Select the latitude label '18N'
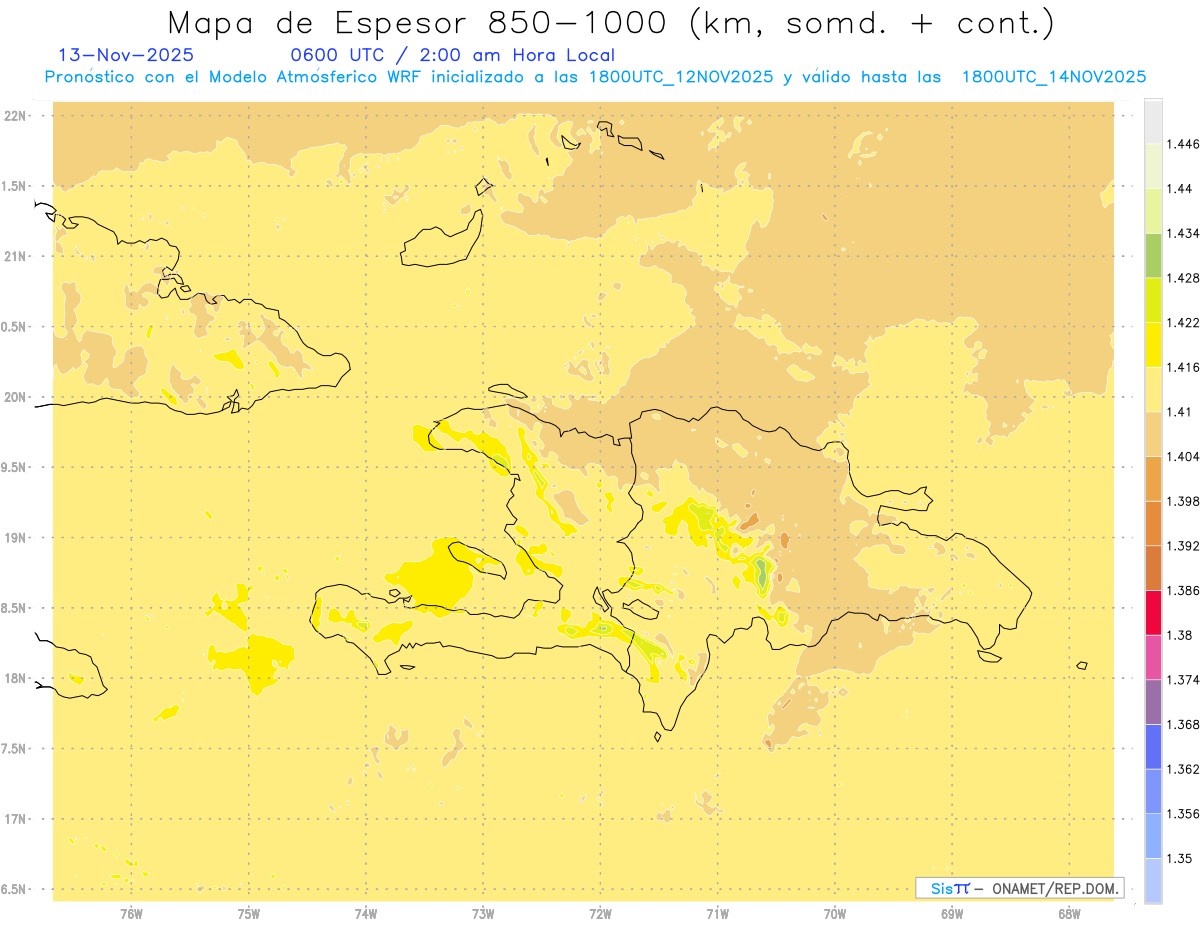The image size is (1200, 927). tap(14, 678)
